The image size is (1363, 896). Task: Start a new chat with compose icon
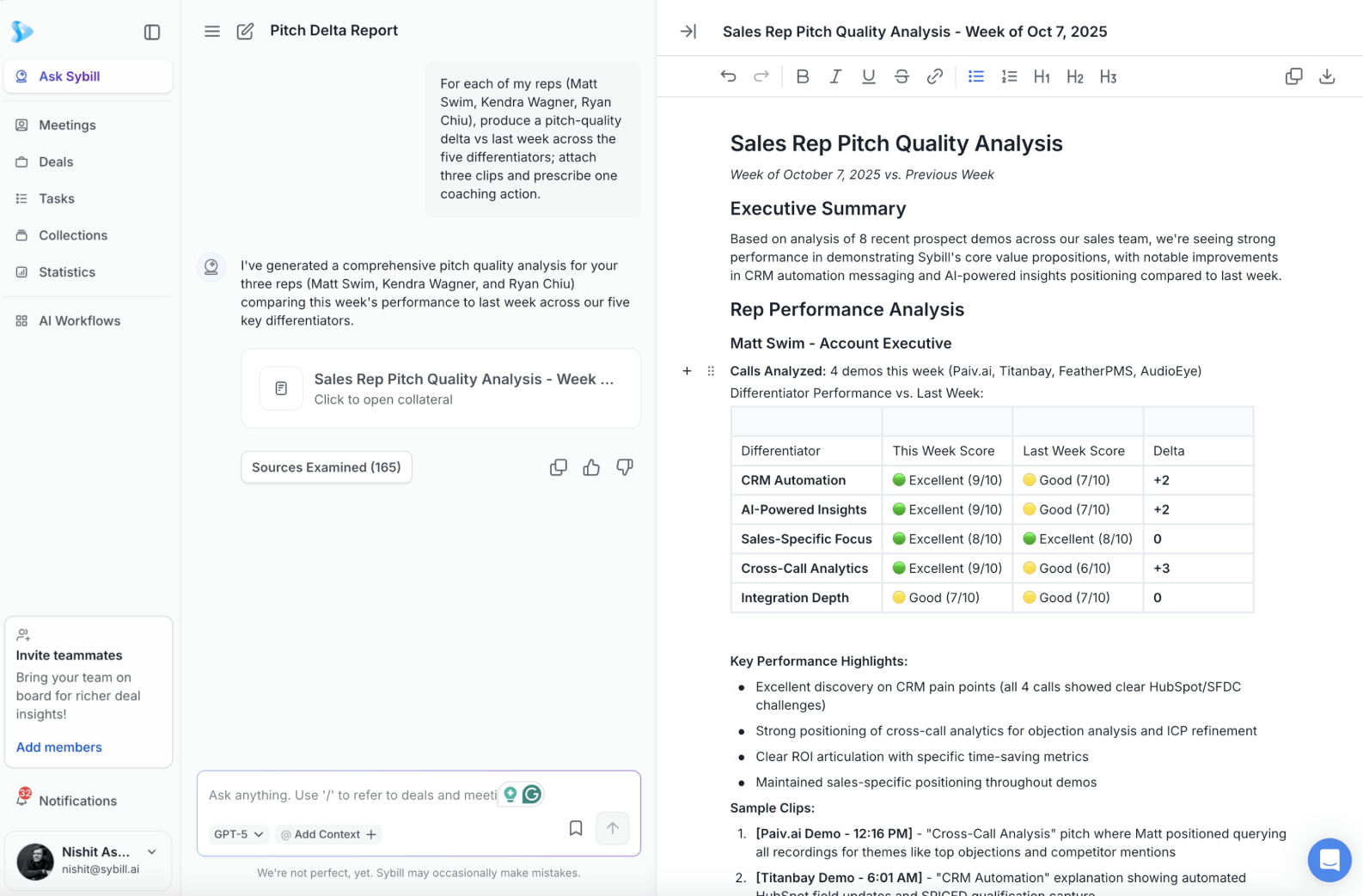coord(245,31)
